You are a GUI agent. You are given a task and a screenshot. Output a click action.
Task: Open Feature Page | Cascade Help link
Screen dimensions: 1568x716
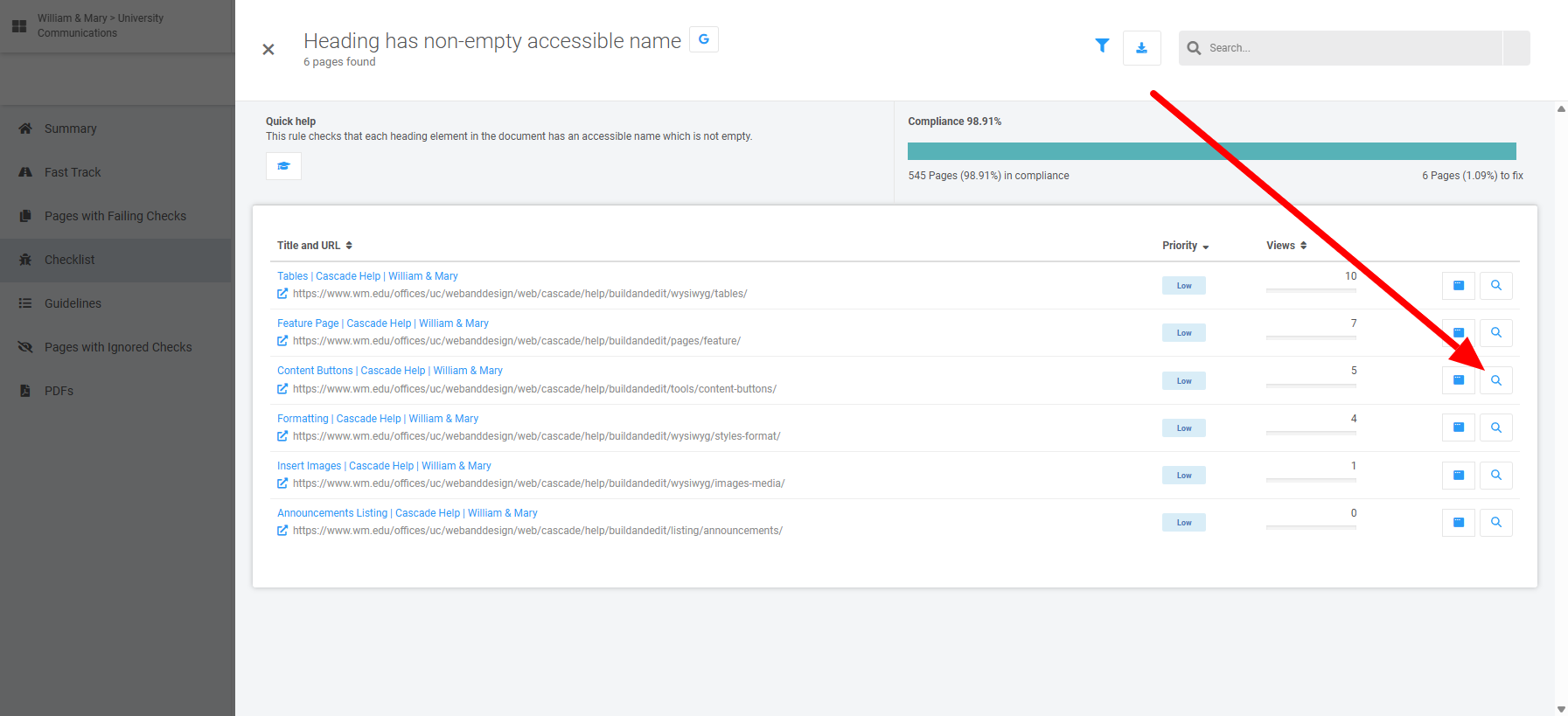coord(383,323)
